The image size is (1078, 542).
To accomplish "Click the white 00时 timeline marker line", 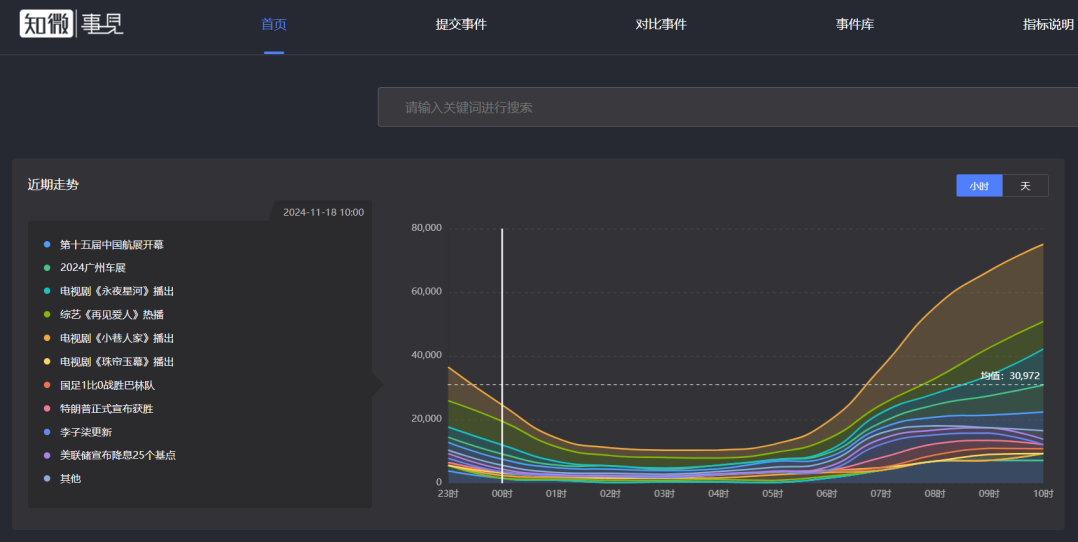I will 502,350.
